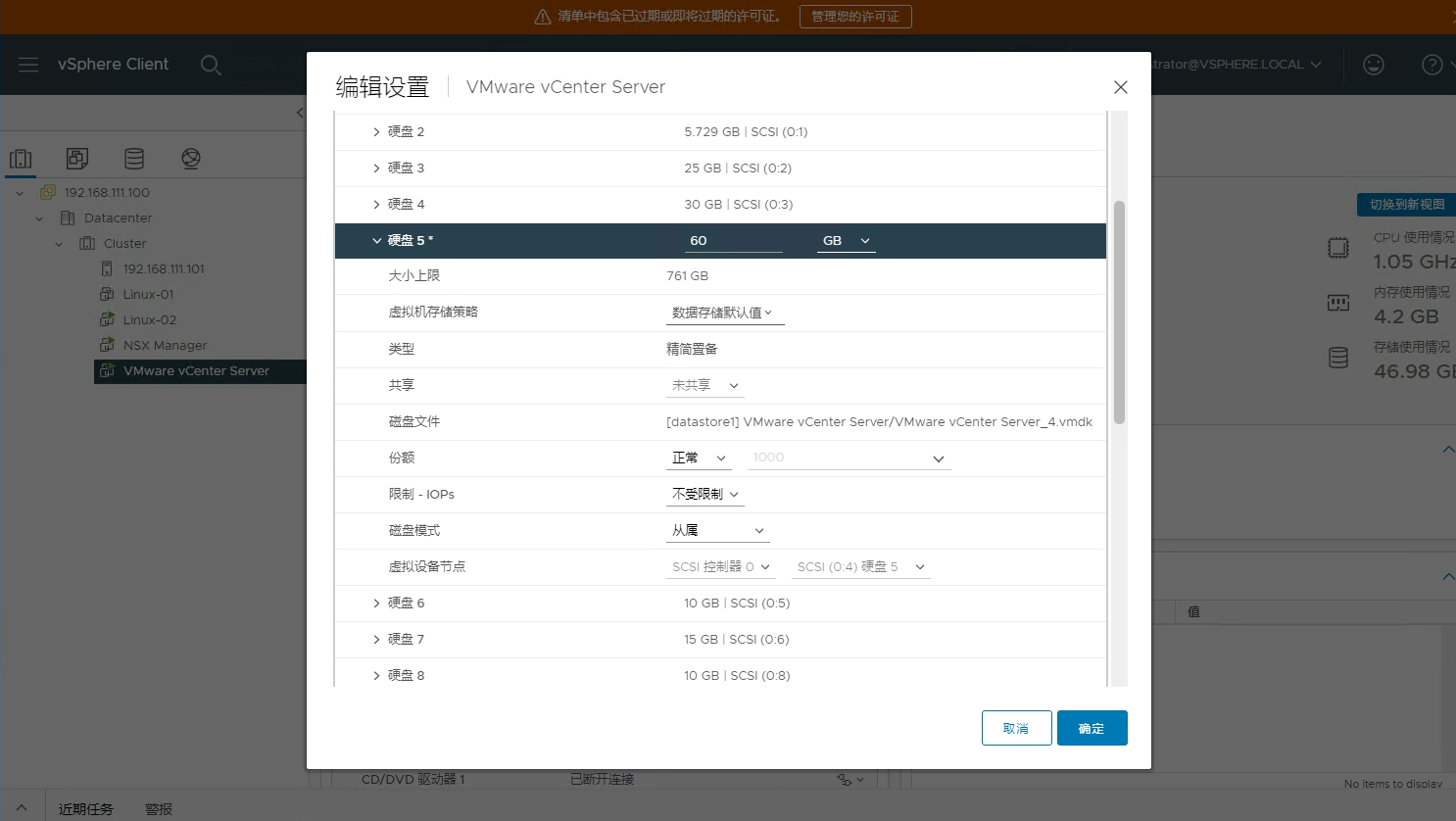Expand Hard disk 6 details

coord(376,604)
